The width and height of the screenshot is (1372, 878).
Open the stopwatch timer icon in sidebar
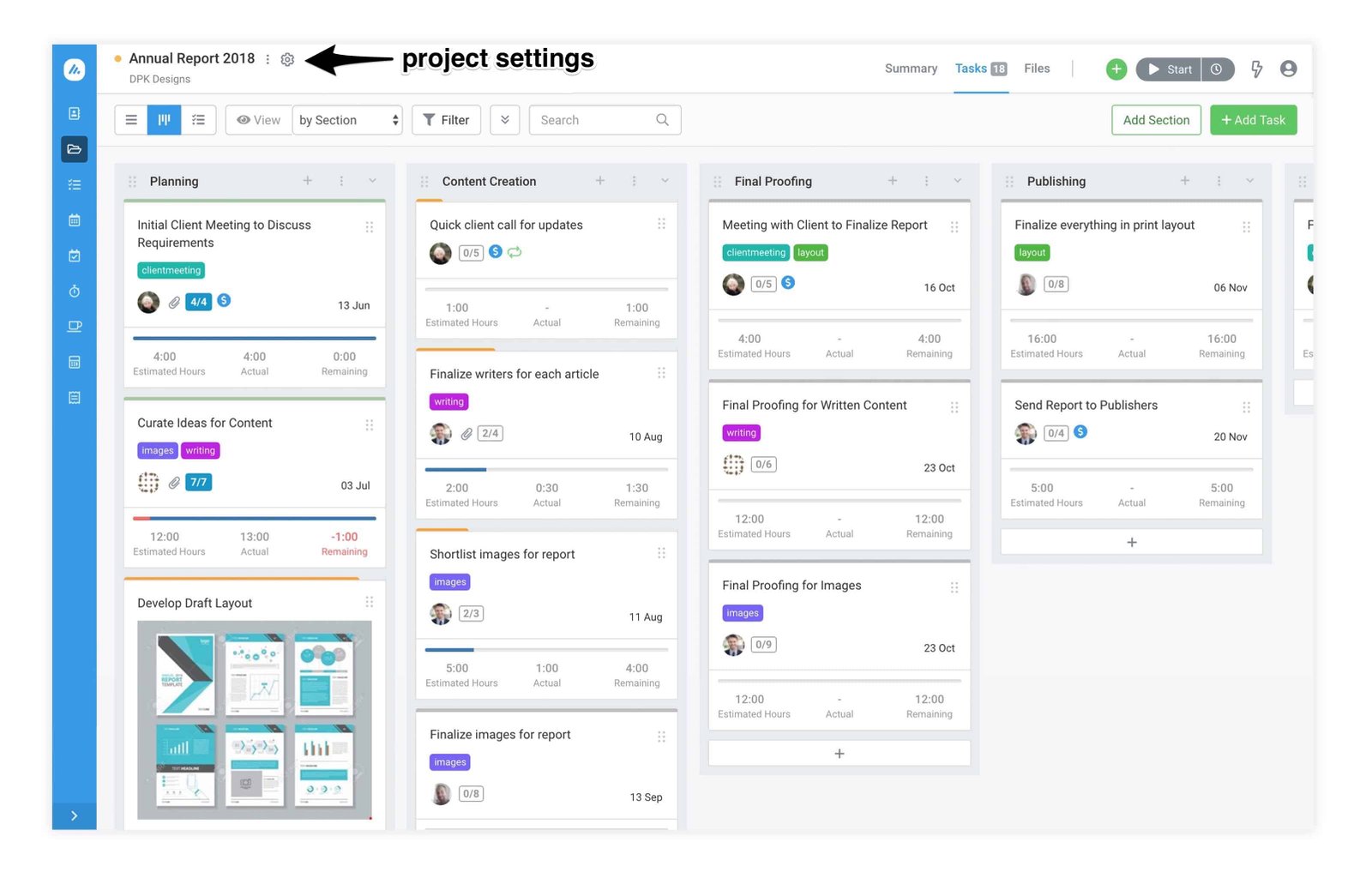[75, 292]
